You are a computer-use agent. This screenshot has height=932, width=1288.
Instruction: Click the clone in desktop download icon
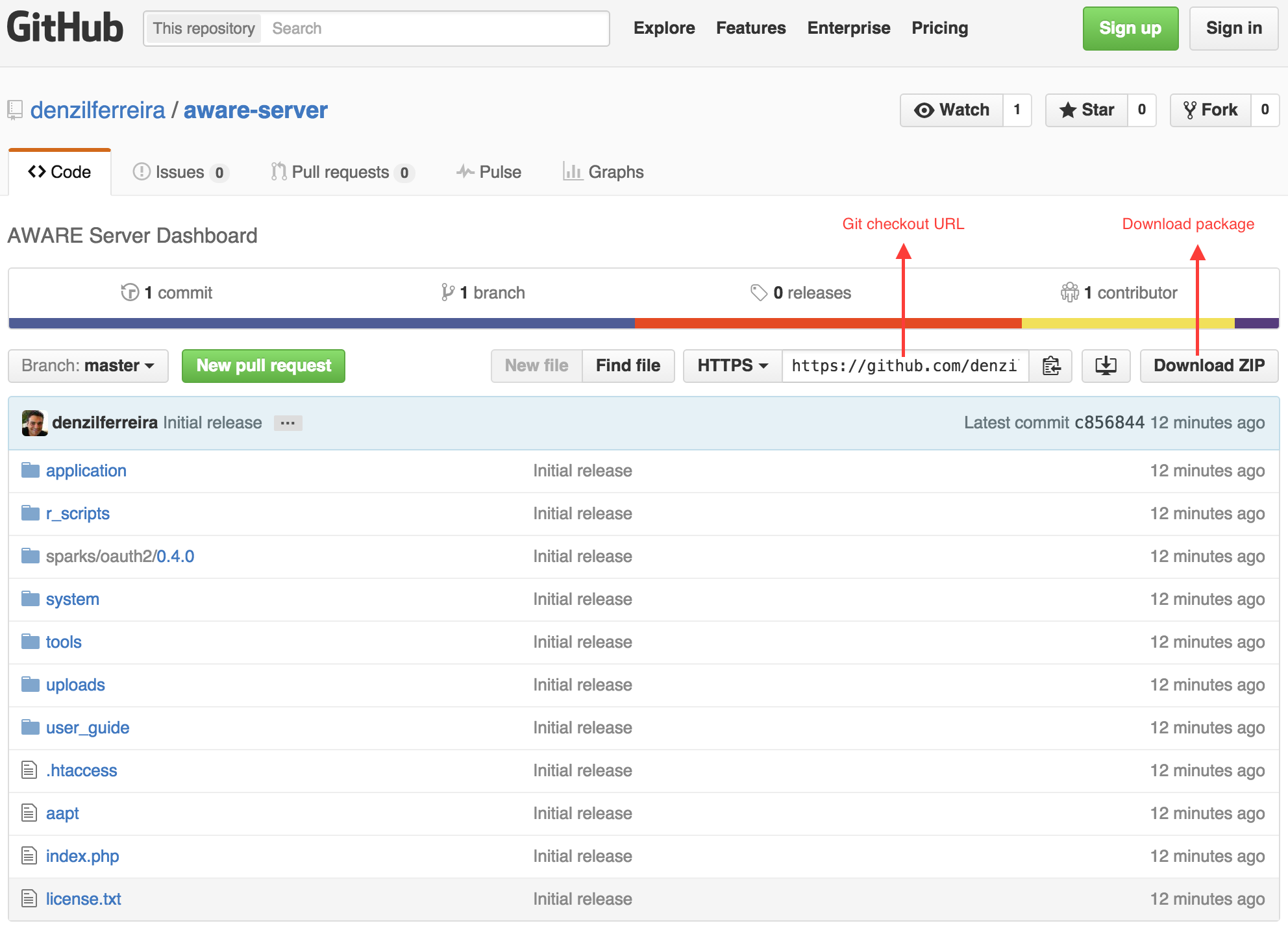(x=1106, y=366)
